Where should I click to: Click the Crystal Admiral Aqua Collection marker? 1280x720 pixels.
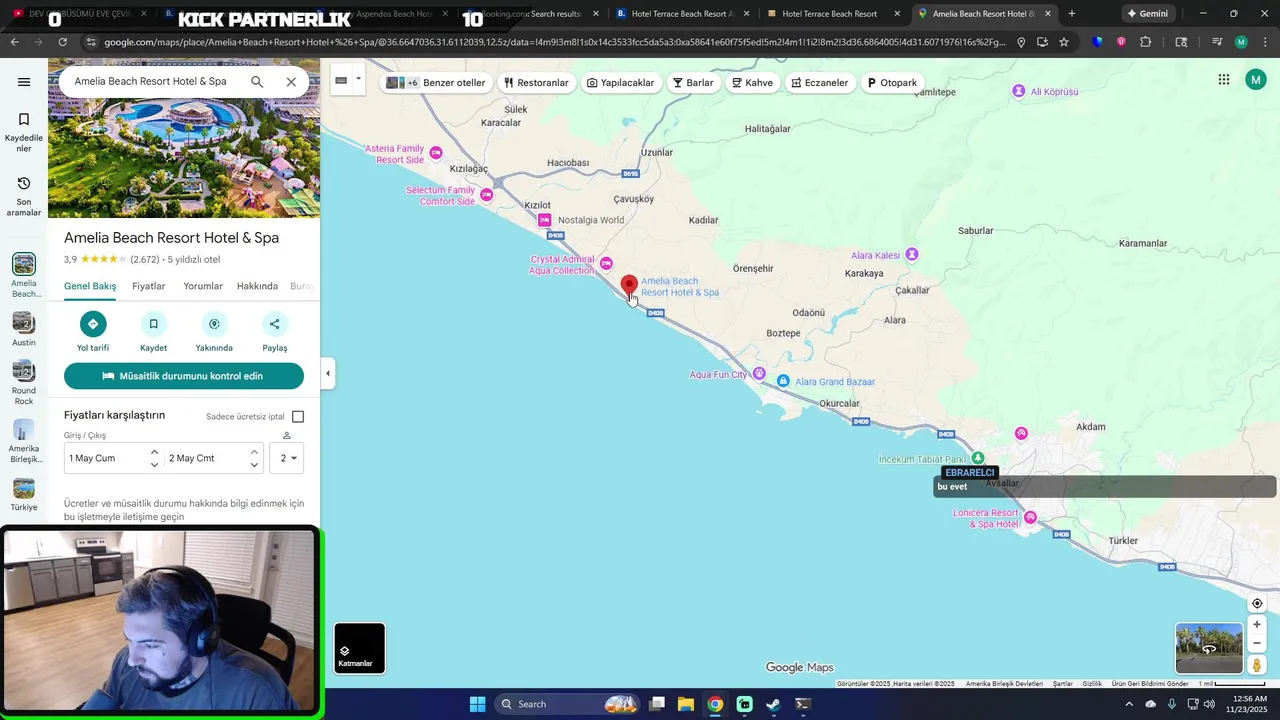pos(606,264)
